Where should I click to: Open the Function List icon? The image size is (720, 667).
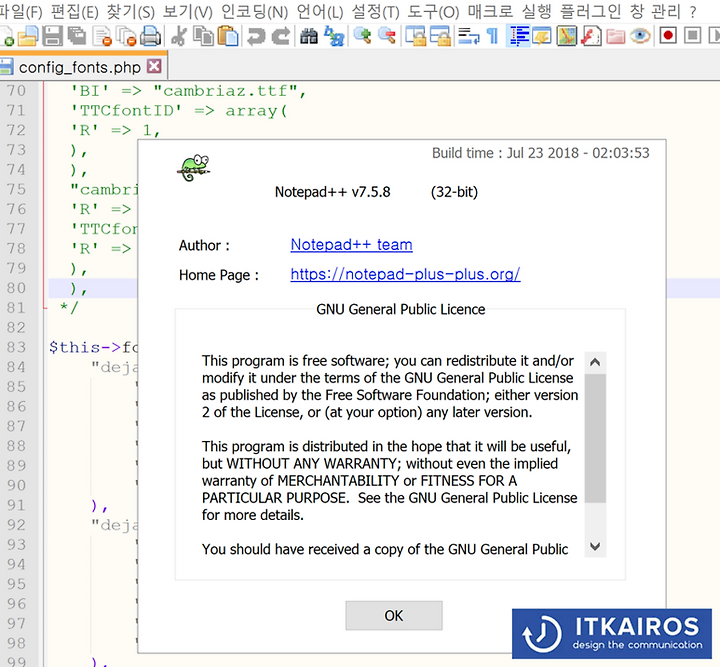591,36
